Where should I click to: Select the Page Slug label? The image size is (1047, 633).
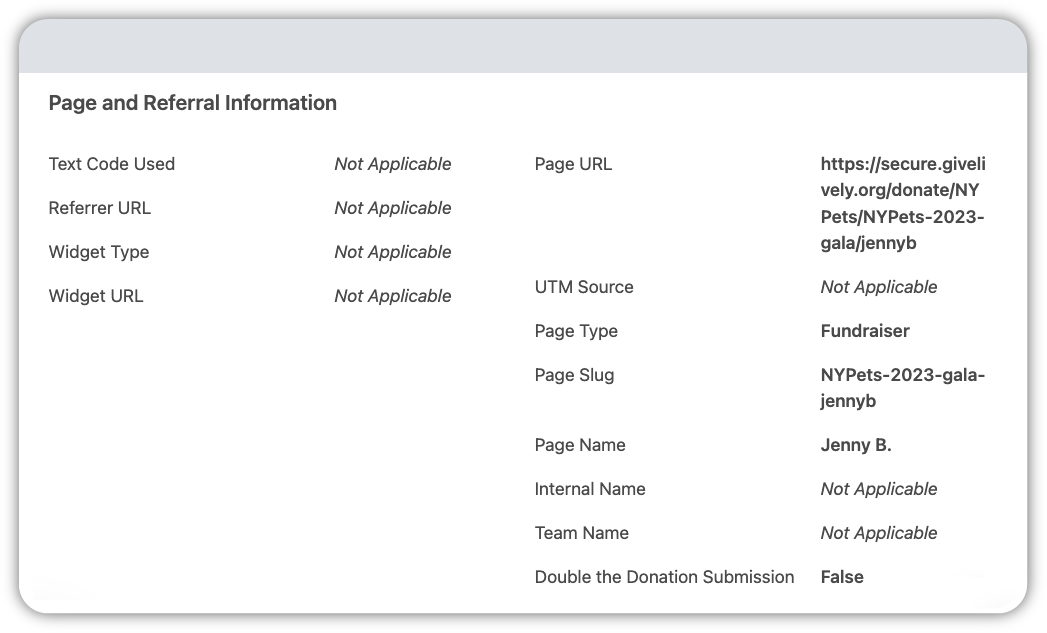point(574,375)
